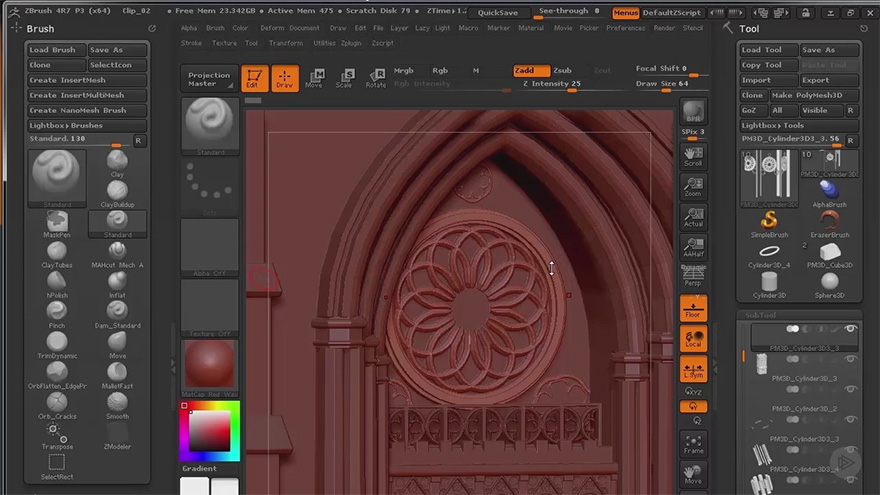Screen dimensions: 880x495
Task: Choose the SelectRect brush
Action: (57, 467)
